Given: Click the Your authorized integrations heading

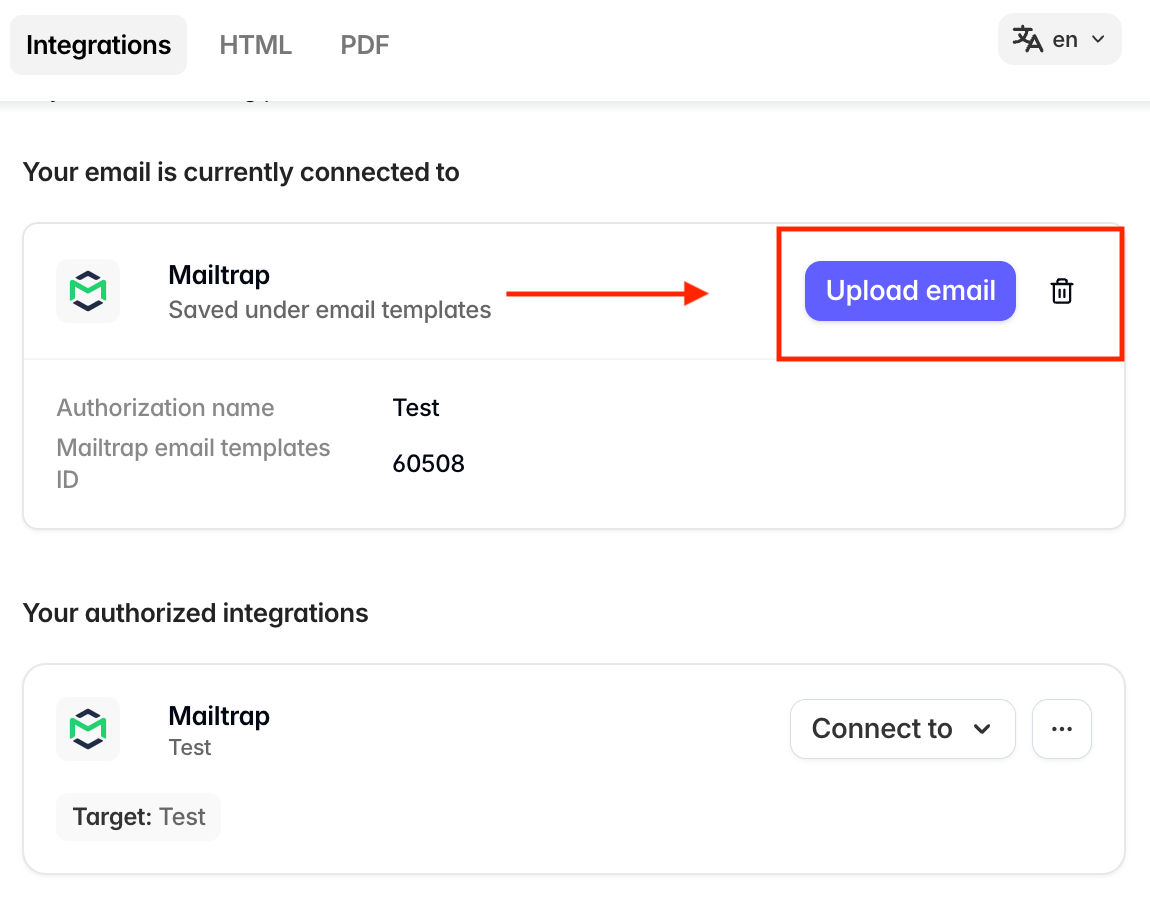Looking at the screenshot, I should point(195,613).
